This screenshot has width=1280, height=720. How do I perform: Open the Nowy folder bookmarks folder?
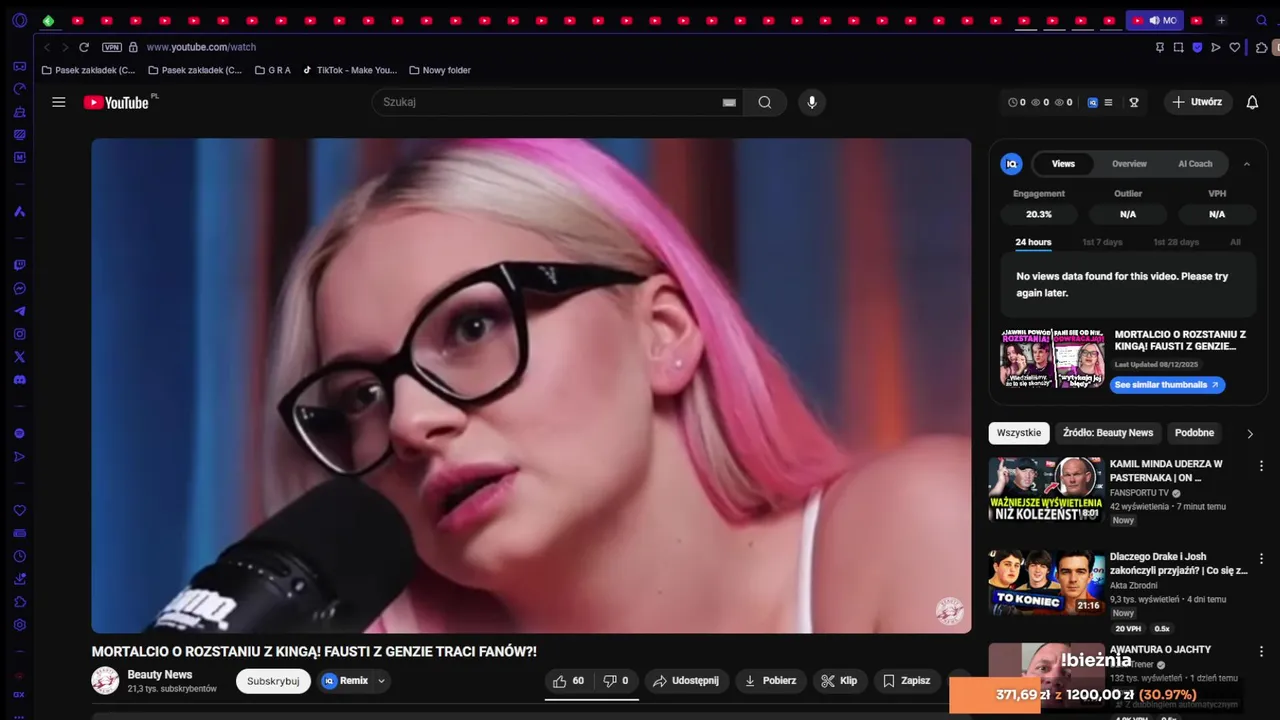pyautogui.click(x=440, y=70)
